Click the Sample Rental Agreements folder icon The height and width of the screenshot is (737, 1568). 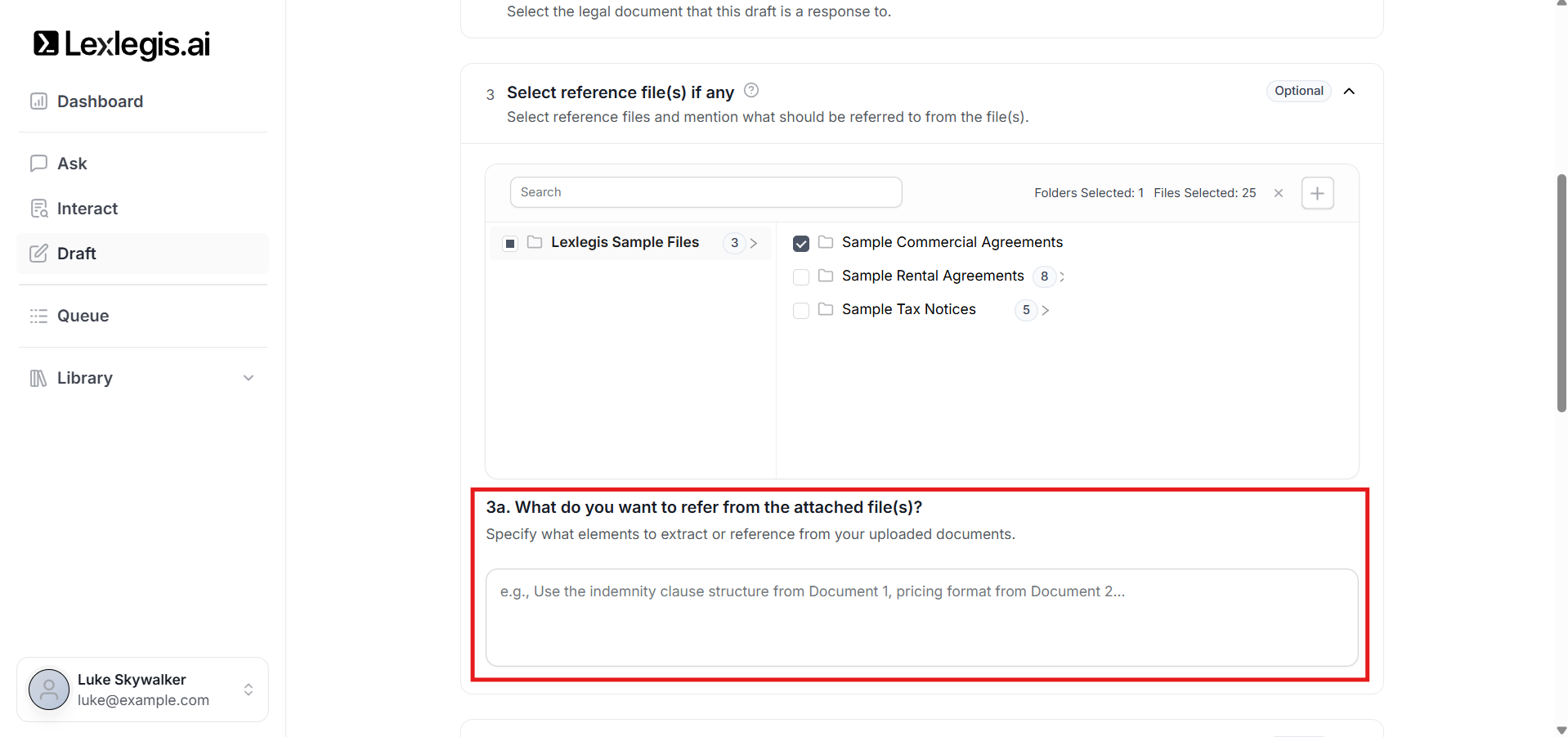click(x=826, y=276)
